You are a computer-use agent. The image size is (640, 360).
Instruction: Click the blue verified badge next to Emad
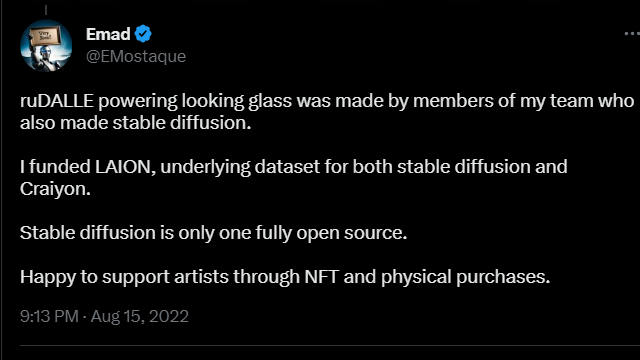143,34
